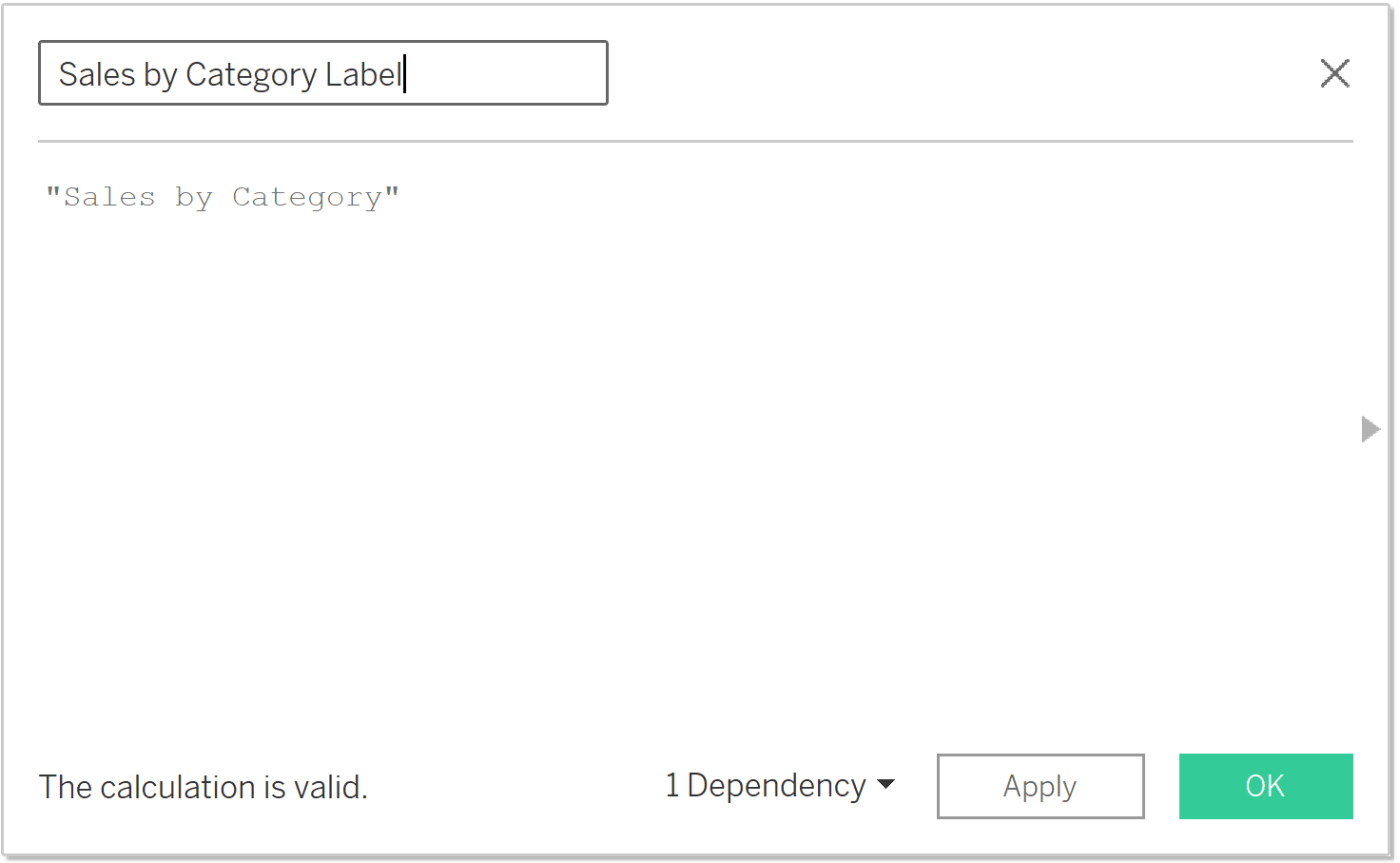Click 1 Dependency label
1400x863 pixels.
coord(766,786)
